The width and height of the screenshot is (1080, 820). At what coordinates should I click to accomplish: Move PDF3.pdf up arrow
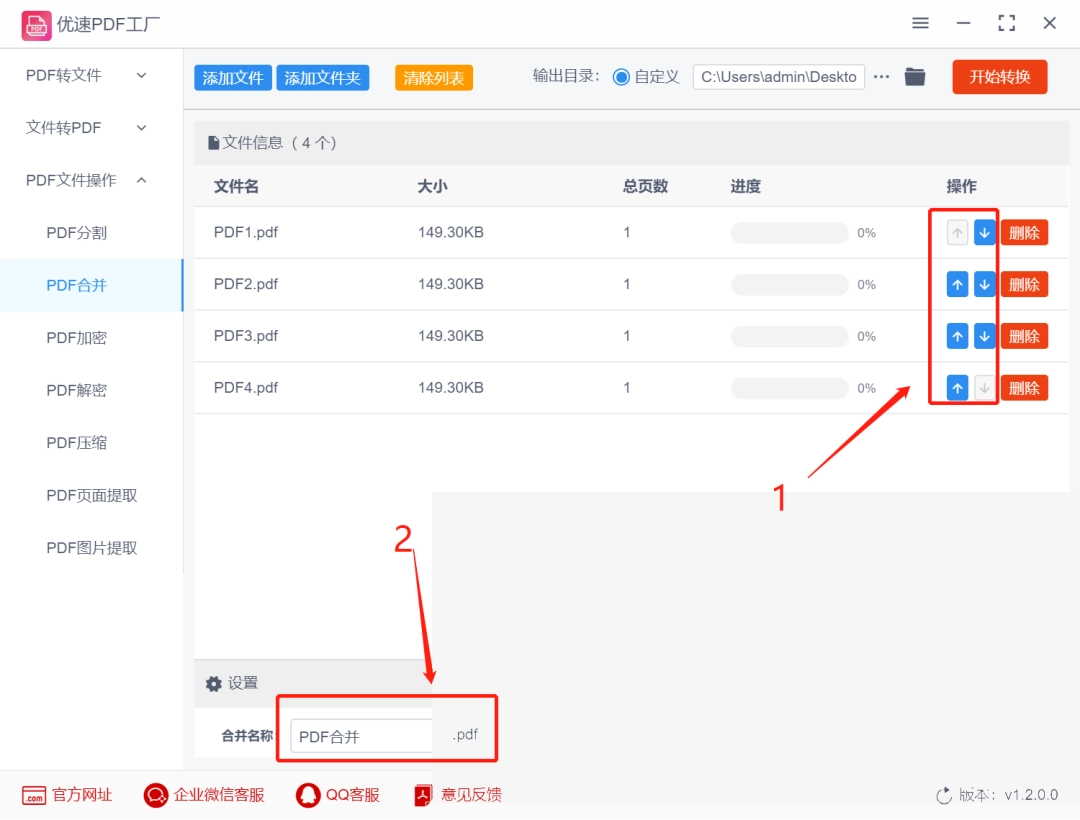point(957,336)
